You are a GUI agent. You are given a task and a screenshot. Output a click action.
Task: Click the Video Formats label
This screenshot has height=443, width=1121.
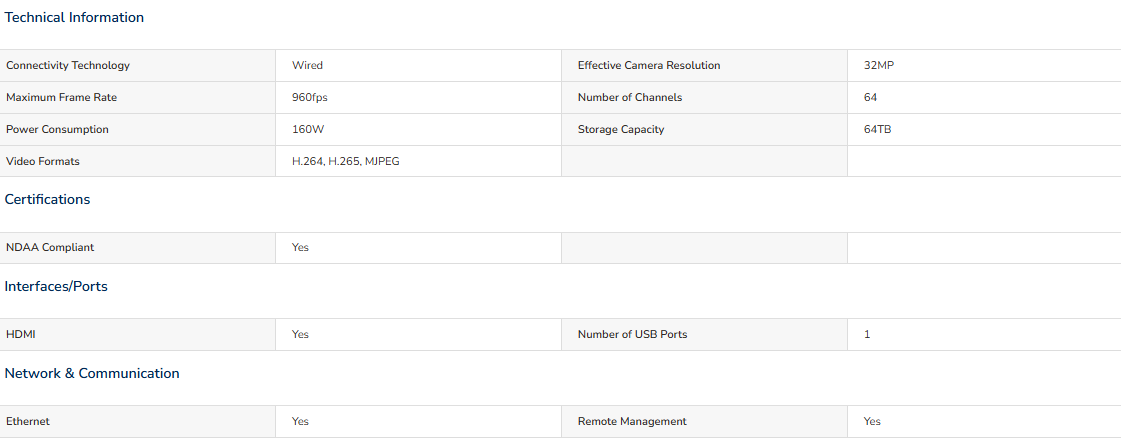(43, 162)
